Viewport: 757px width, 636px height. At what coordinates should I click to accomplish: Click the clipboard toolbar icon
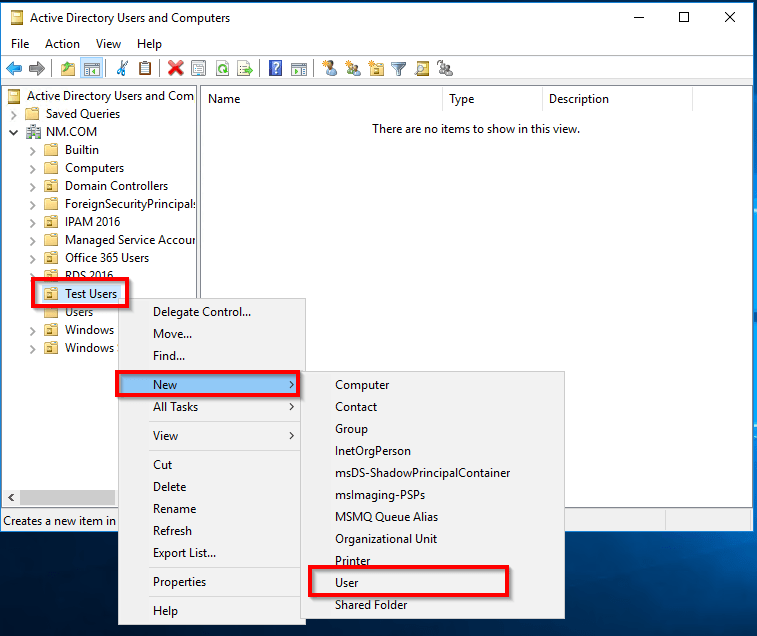point(145,69)
